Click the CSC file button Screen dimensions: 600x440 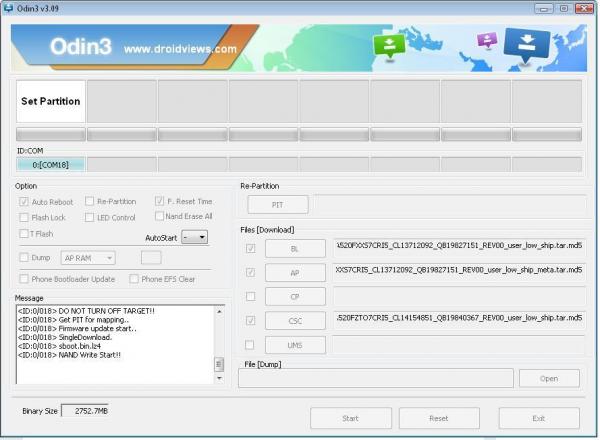[295, 321]
